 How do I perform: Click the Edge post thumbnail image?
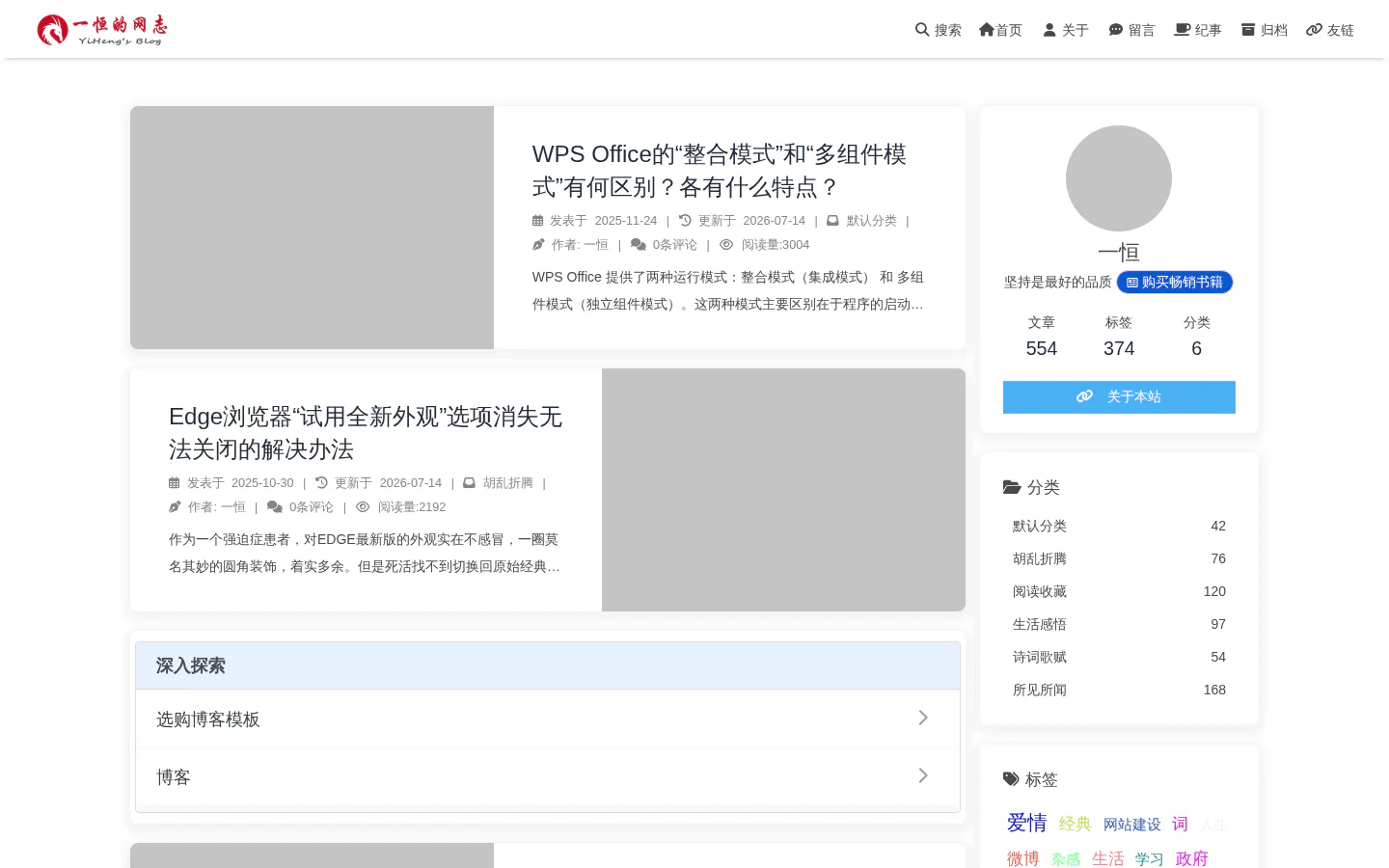(783, 490)
